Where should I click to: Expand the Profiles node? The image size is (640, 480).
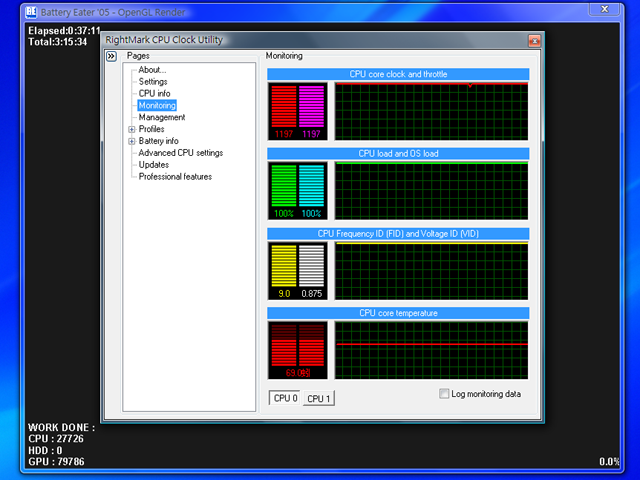pos(131,129)
